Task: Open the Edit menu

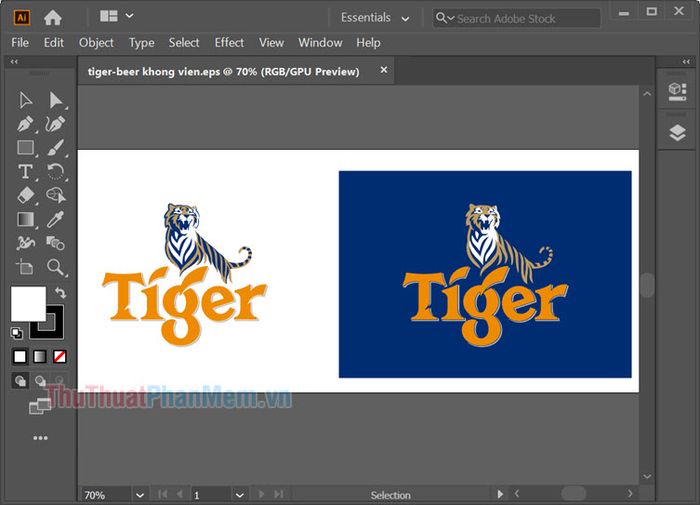Action: point(54,42)
